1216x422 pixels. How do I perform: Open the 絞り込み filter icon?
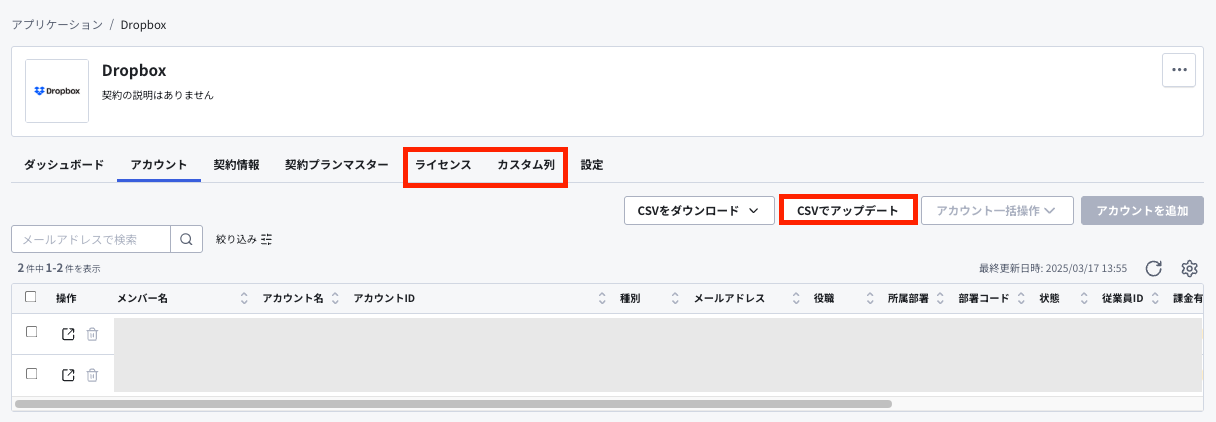[267, 240]
